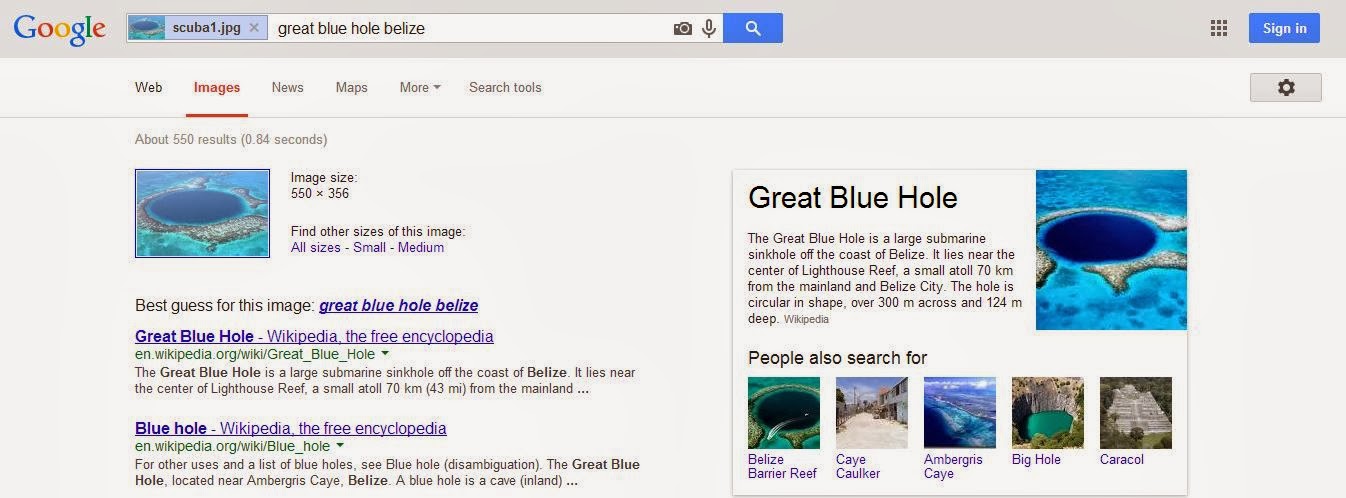The height and width of the screenshot is (498, 1346).
Task: Expand the More dropdown menu
Action: [x=420, y=87]
